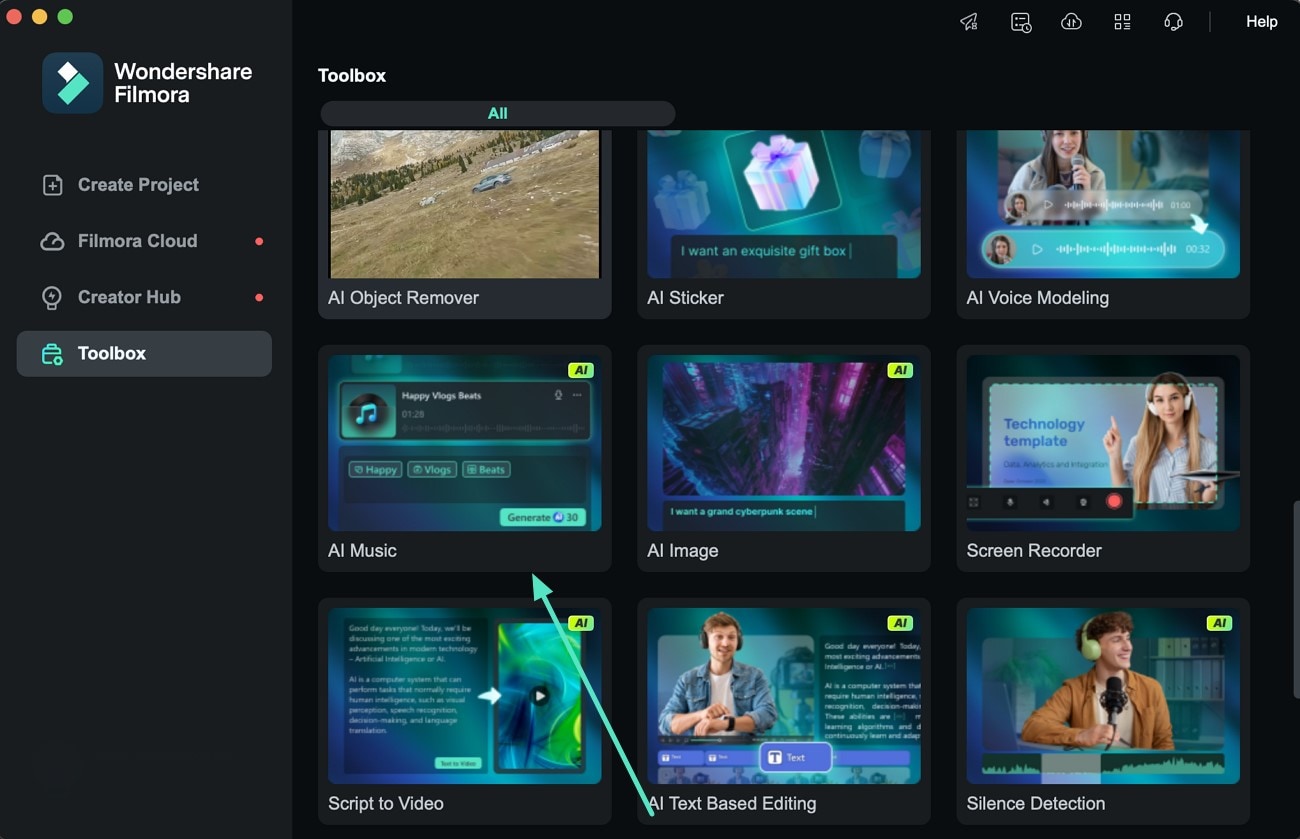
Task: Click the AI badge on AI Music
Action: click(x=581, y=370)
